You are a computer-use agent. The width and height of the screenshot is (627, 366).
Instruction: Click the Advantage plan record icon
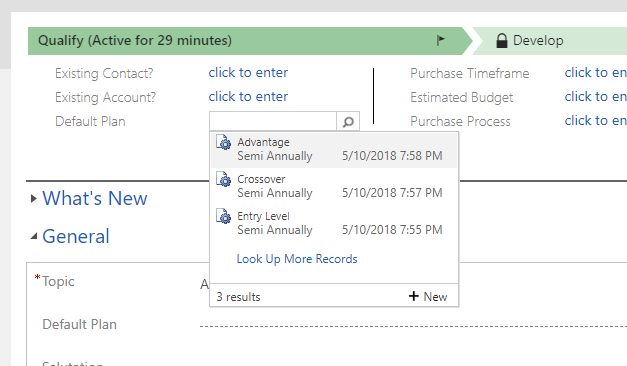[224, 142]
